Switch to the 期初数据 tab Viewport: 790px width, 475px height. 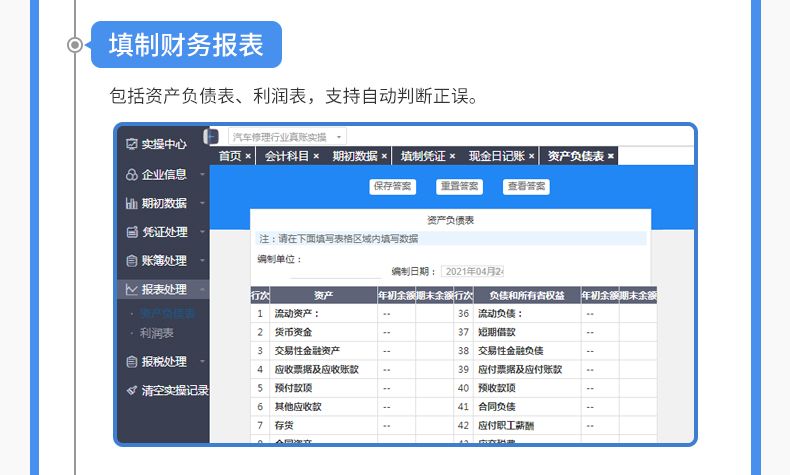[355, 157]
